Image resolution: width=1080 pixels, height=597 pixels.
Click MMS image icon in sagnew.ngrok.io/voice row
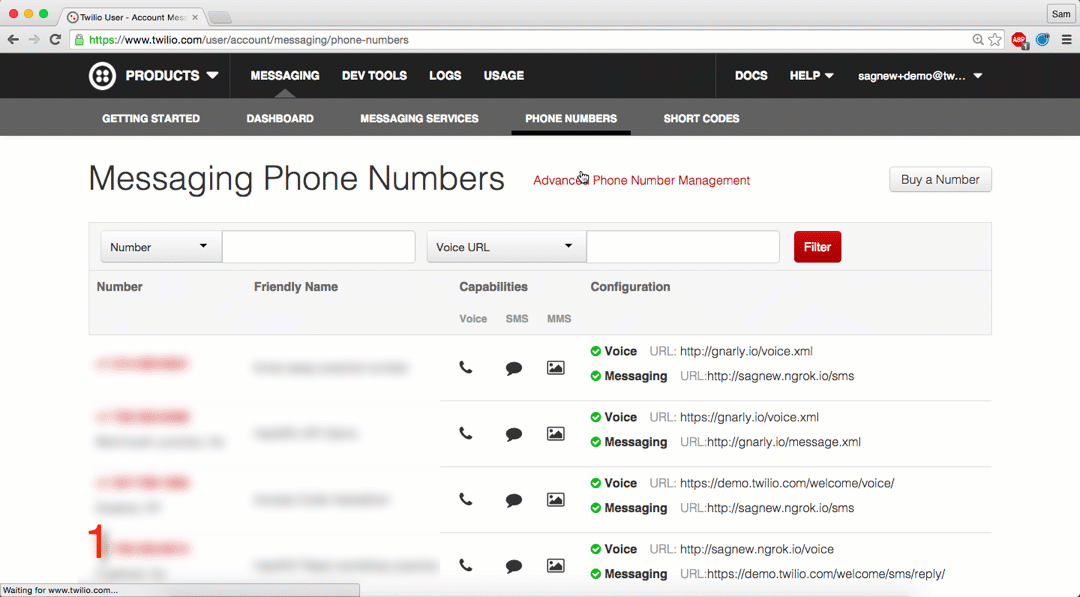[x=556, y=566]
